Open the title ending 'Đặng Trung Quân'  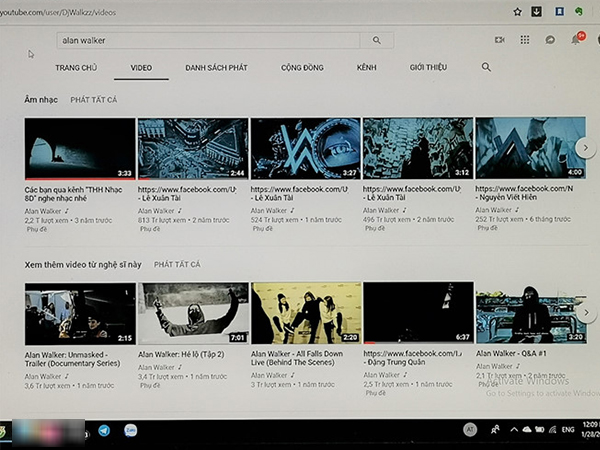pyautogui.click(x=412, y=358)
